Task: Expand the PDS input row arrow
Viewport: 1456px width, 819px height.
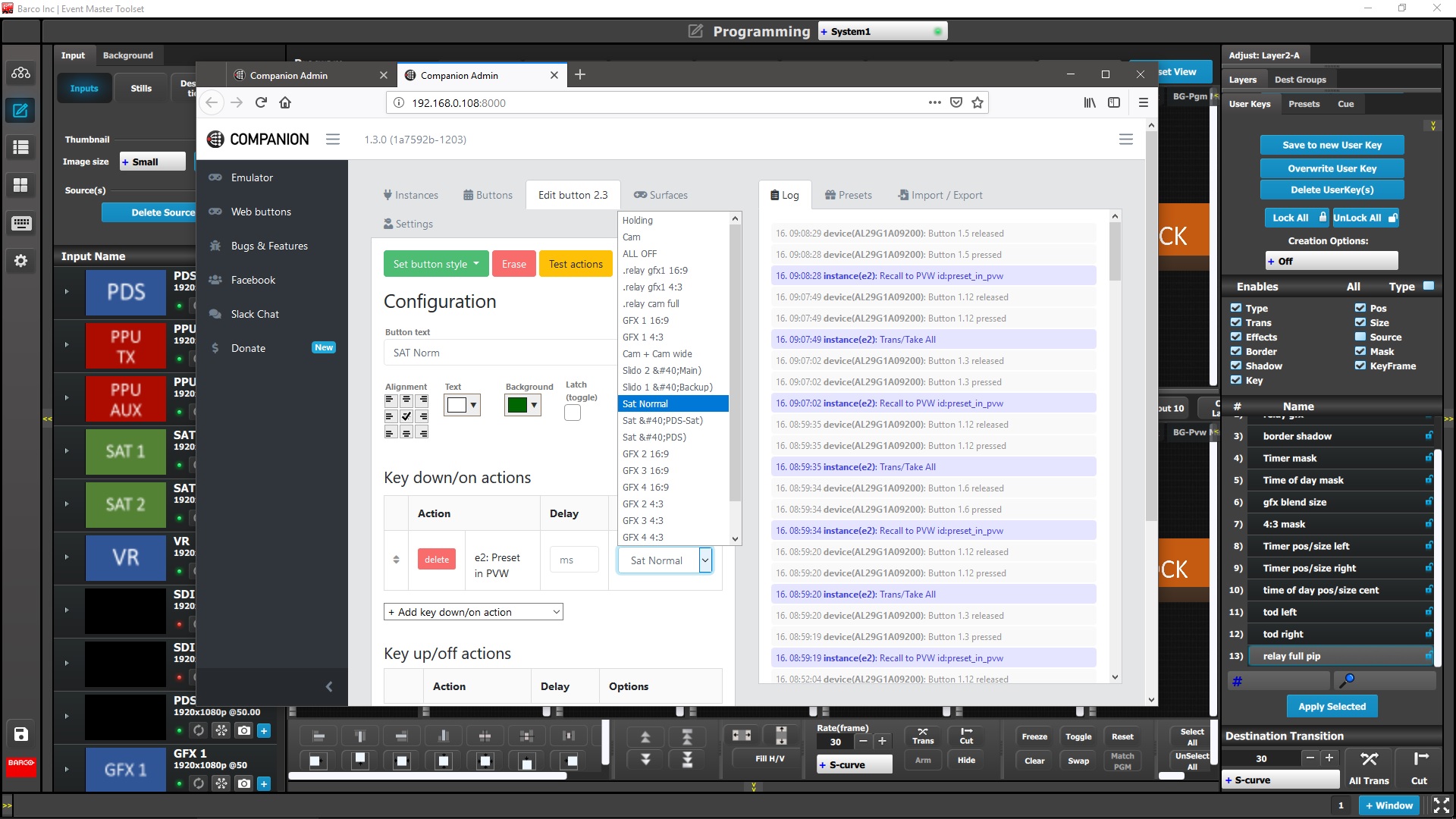Action: (x=67, y=291)
